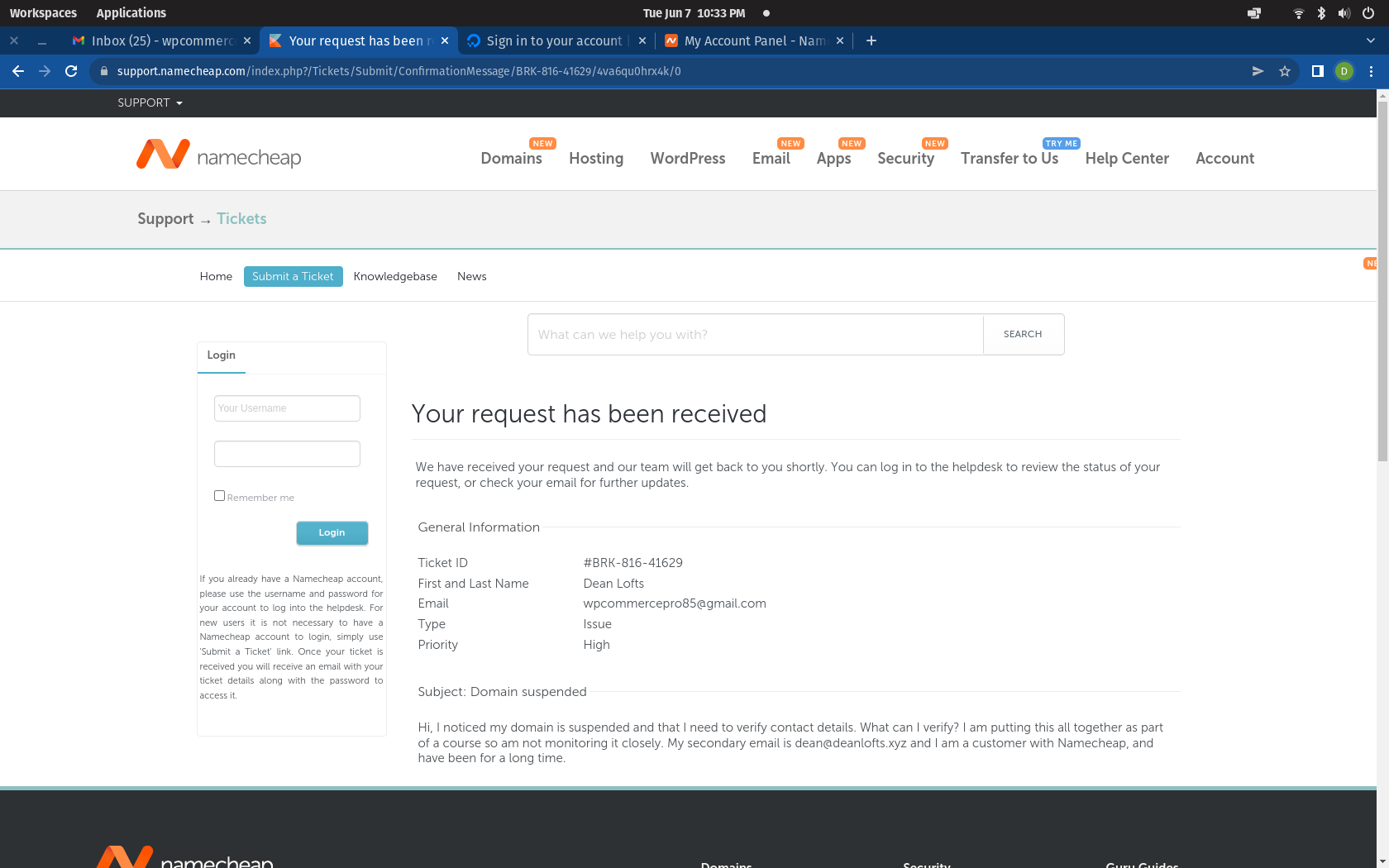The height and width of the screenshot is (868, 1389).
Task: Click the display/screen tray icon
Action: pos(1254,13)
